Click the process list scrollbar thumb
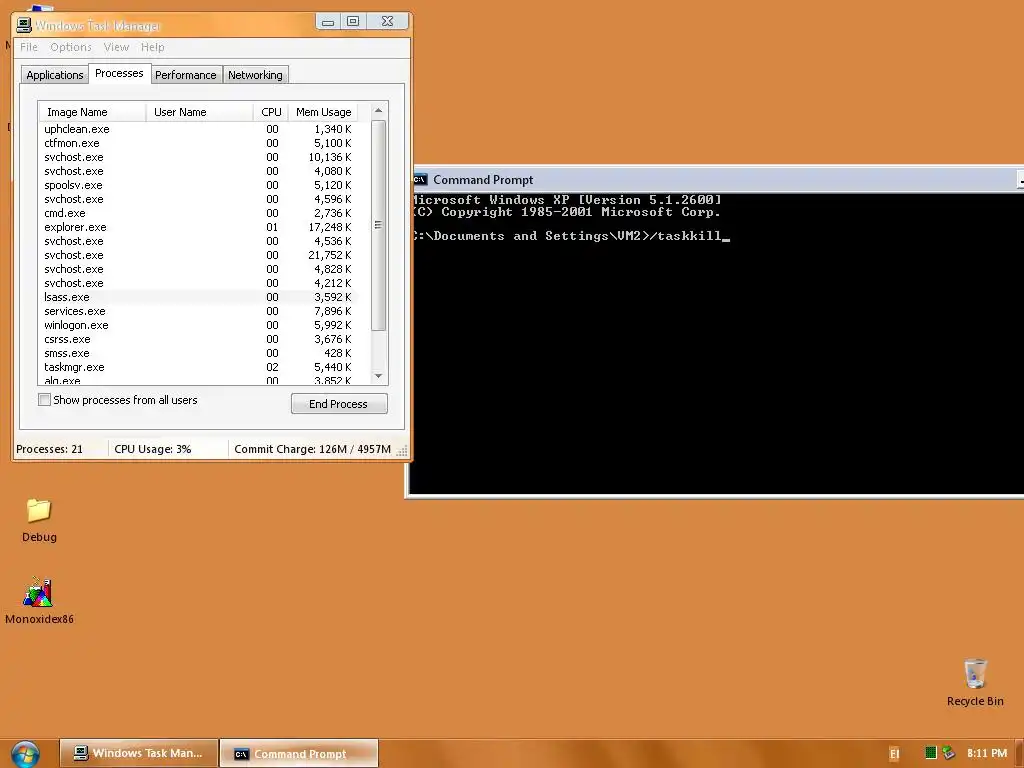The height and width of the screenshot is (768, 1024). tap(378, 225)
